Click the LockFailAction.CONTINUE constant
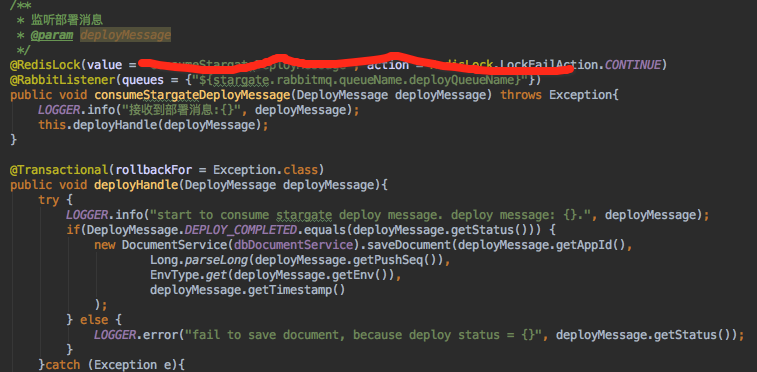This screenshot has height=372, width=757. pyautogui.click(x=580, y=65)
